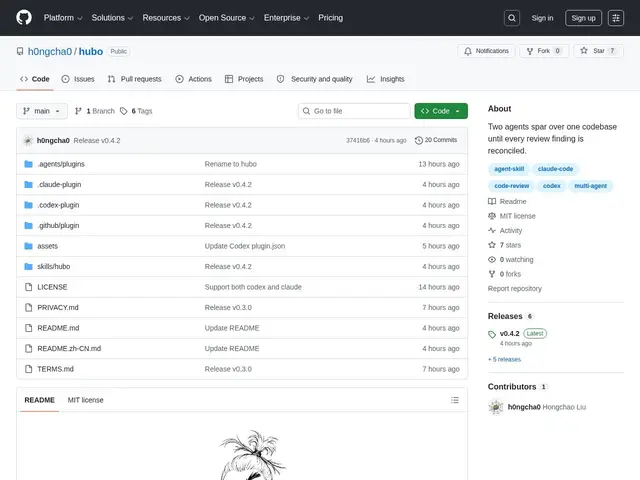This screenshot has width=640, height=480.
Task: Click the claude-code topic tag
Action: click(556, 169)
